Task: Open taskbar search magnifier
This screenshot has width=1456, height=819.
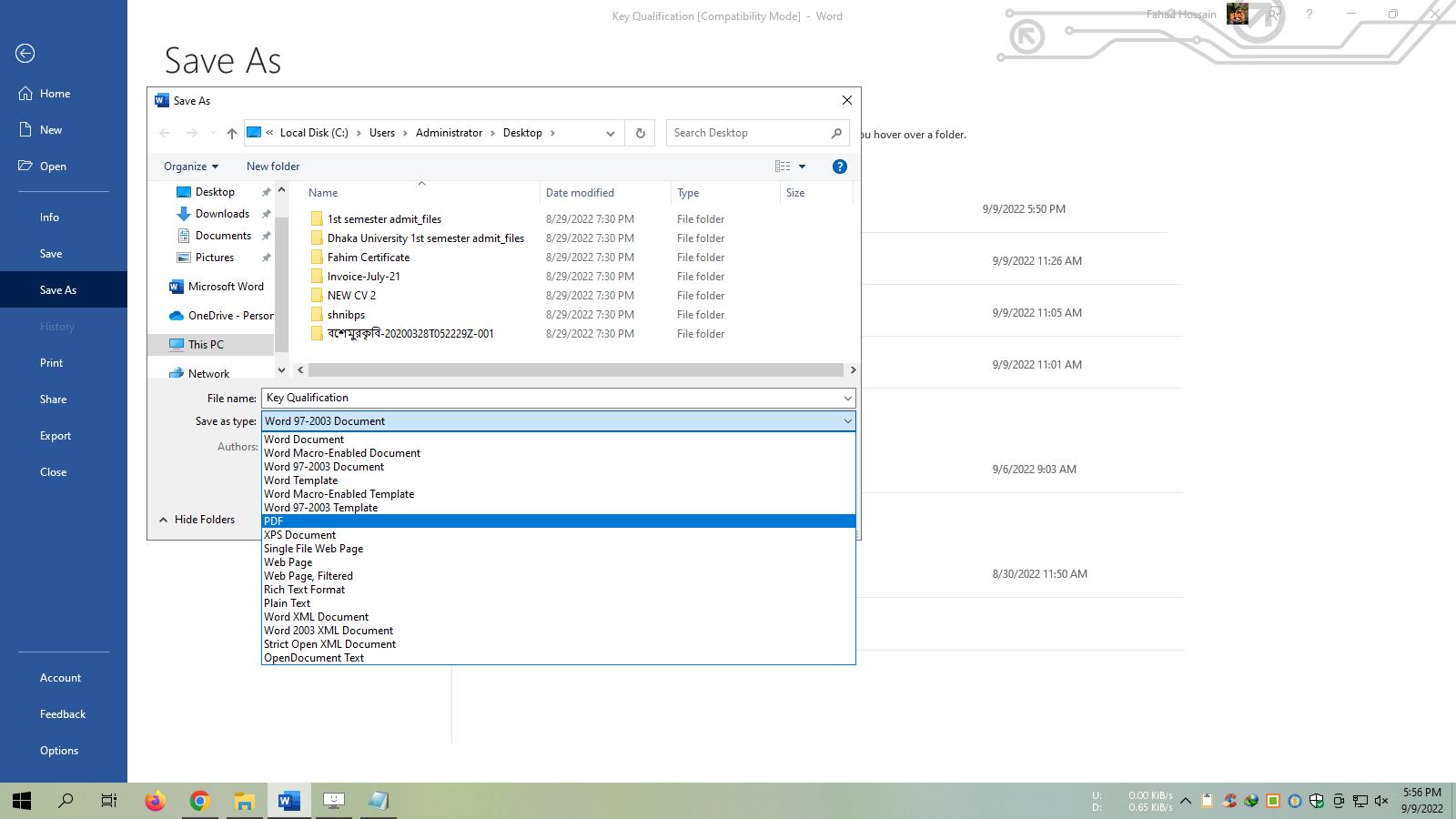Action: point(66,801)
